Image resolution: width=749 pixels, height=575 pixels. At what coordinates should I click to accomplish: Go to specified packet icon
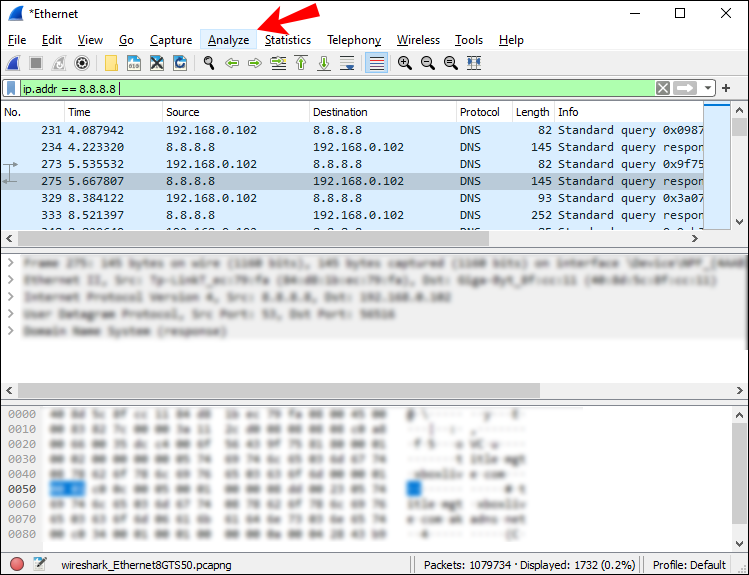pos(278,63)
